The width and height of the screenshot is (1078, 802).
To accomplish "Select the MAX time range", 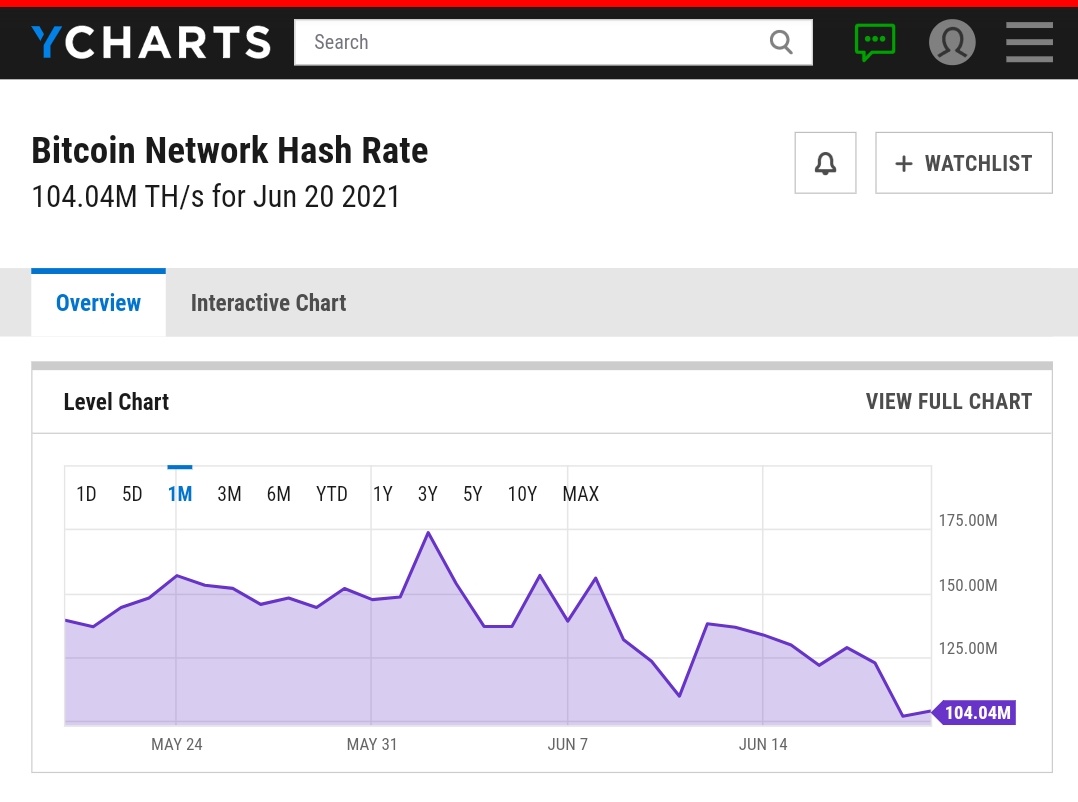I will click(581, 493).
